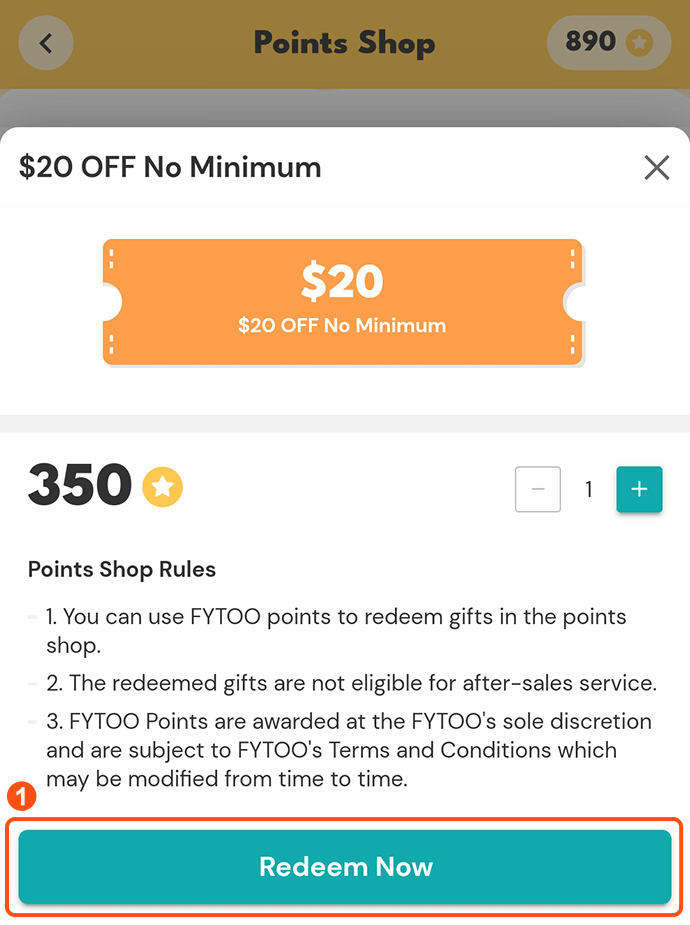
Task: Click the 890 points balance badge
Action: point(608,42)
